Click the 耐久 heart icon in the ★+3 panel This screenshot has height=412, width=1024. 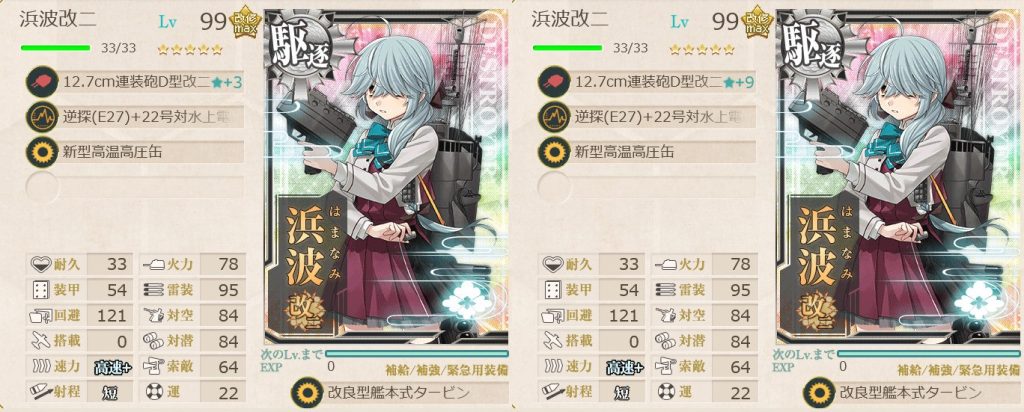[x=40, y=264]
